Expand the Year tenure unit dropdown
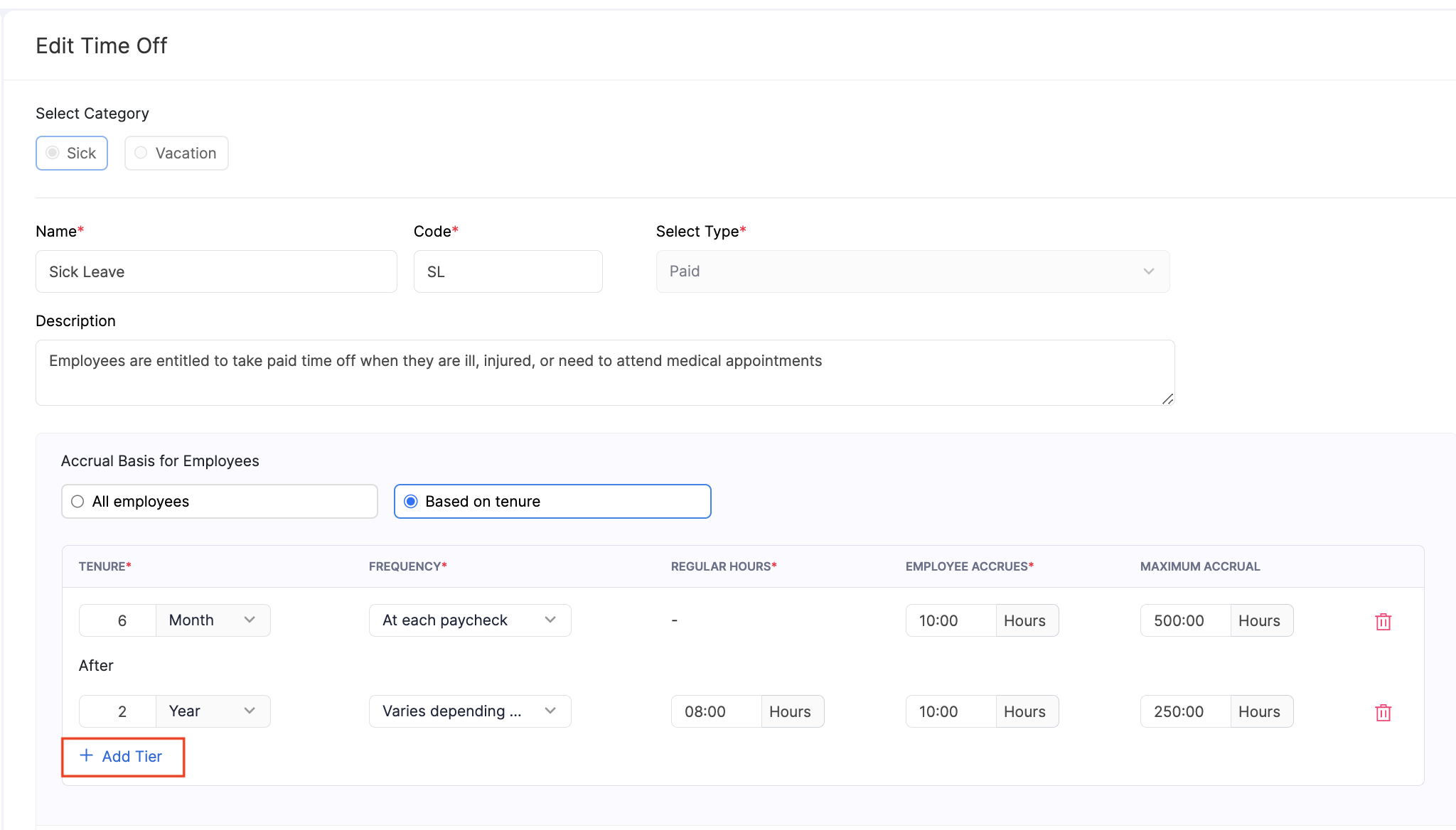 (213, 711)
